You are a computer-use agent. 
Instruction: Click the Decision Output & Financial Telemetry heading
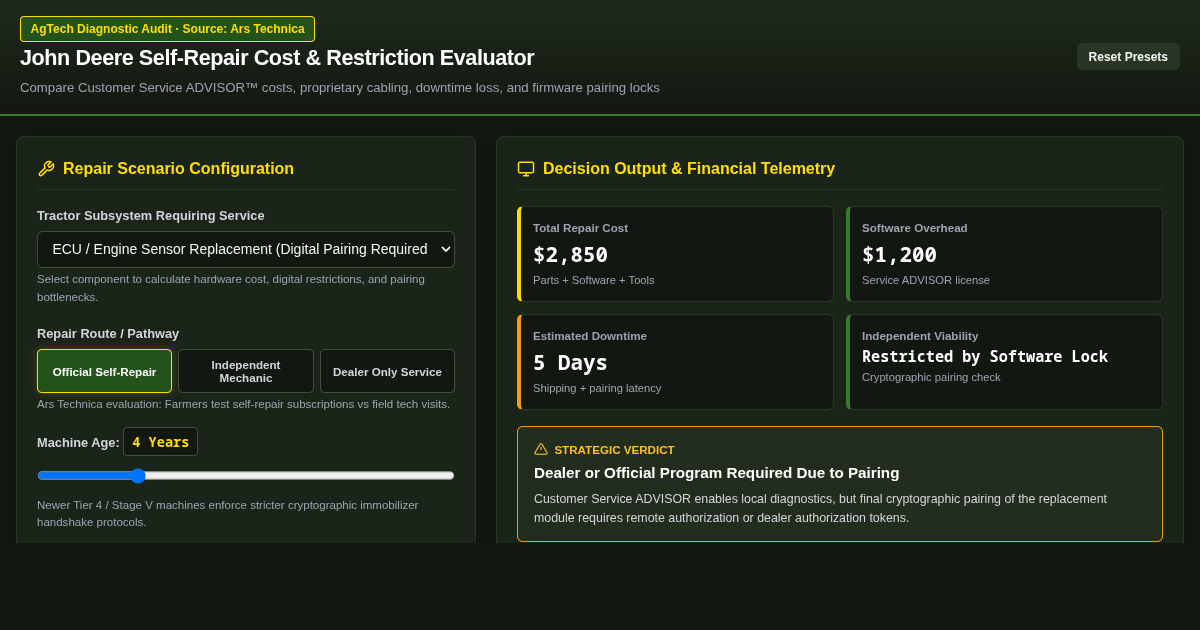pyautogui.click(x=689, y=169)
